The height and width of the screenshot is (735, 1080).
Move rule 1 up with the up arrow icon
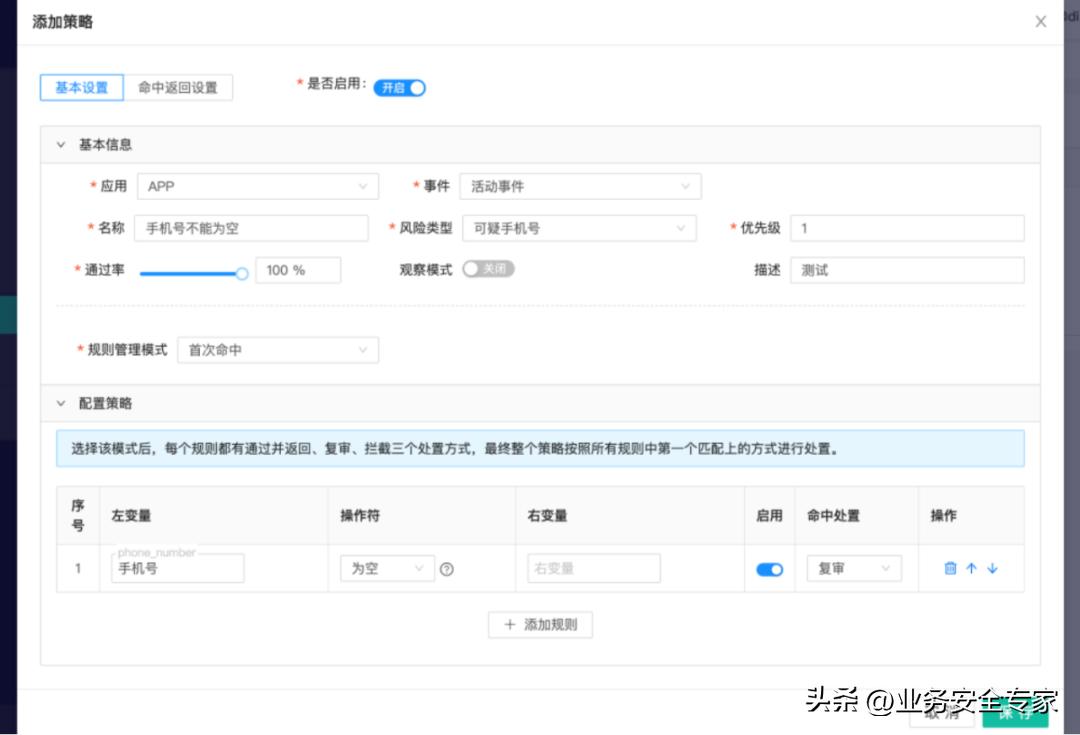[969, 568]
